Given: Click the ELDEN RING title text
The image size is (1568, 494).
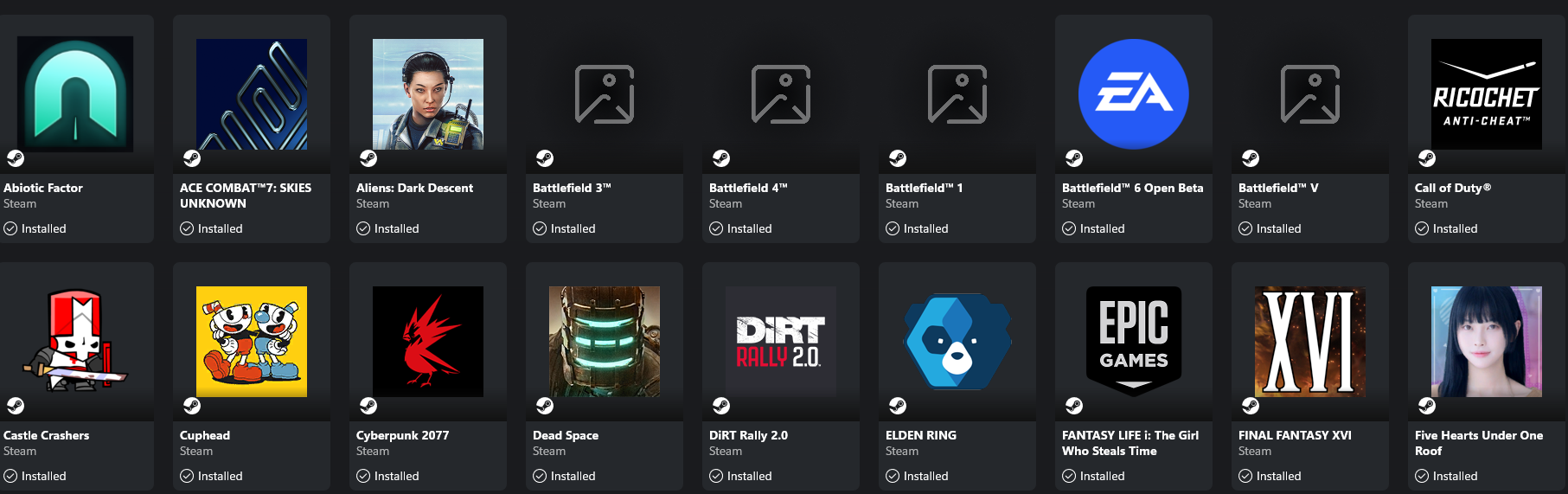Looking at the screenshot, I should [x=921, y=435].
